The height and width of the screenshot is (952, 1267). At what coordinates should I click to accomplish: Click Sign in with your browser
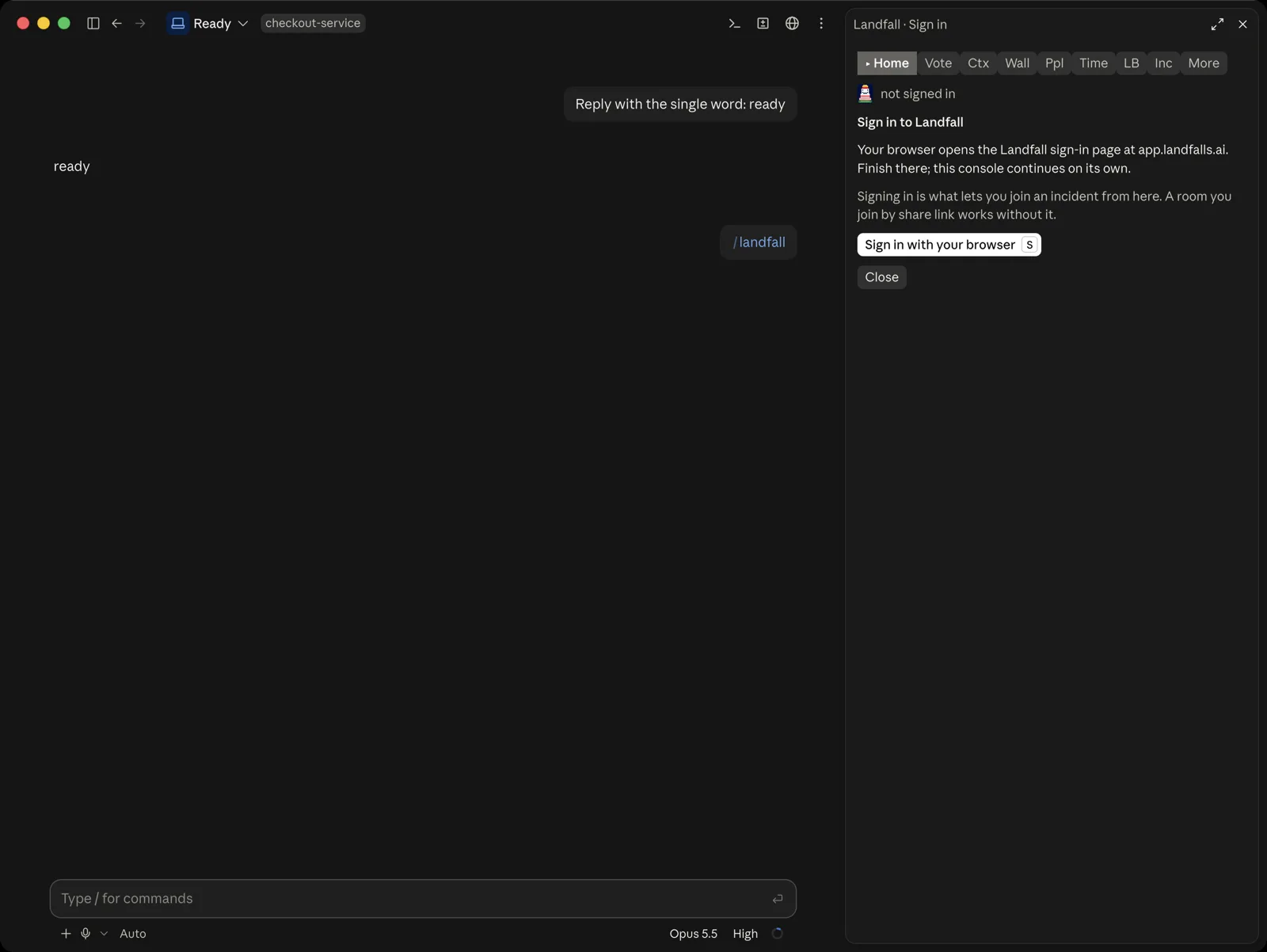coord(949,245)
